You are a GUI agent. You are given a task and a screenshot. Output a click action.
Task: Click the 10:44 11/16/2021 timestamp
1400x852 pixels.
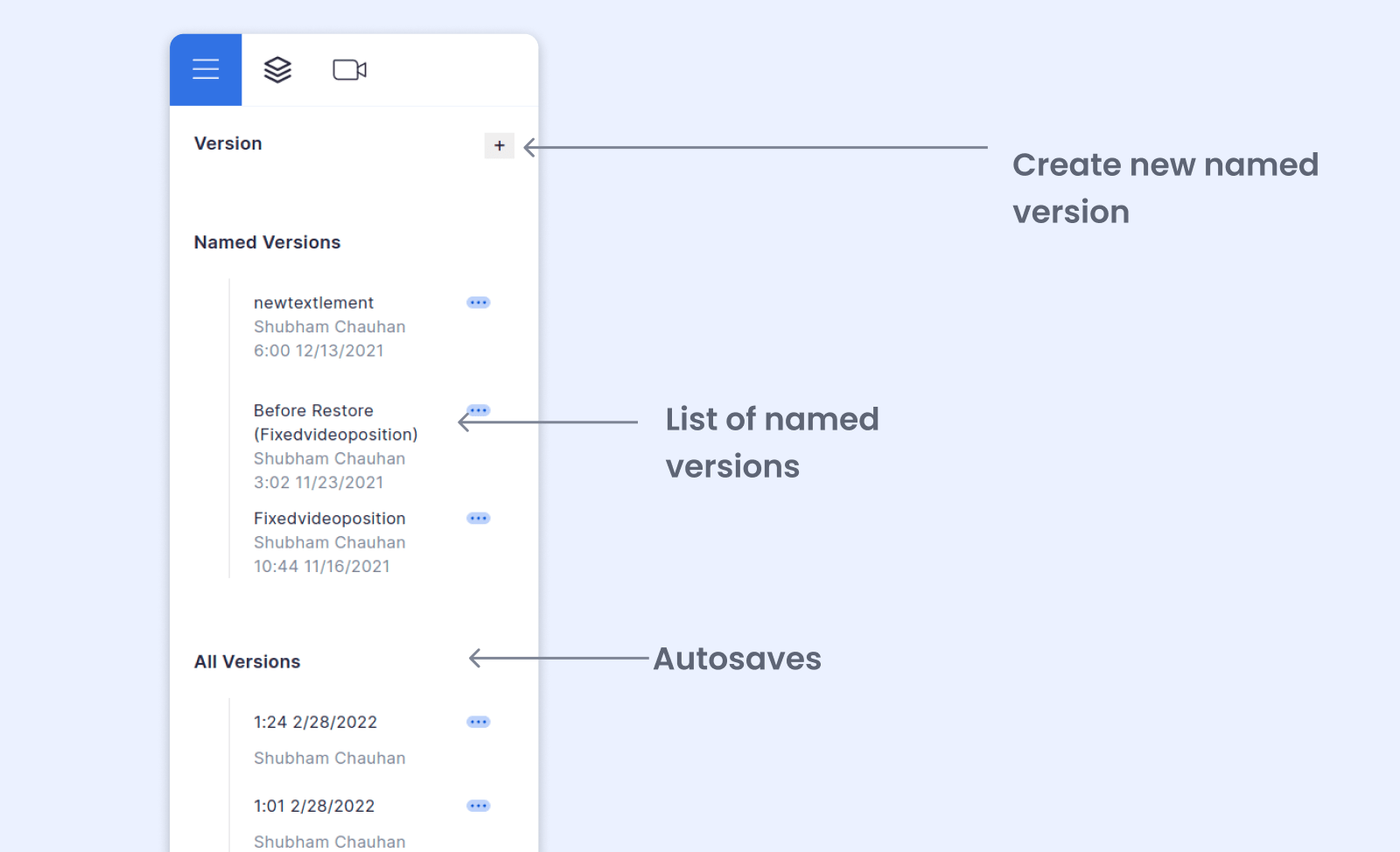click(322, 567)
